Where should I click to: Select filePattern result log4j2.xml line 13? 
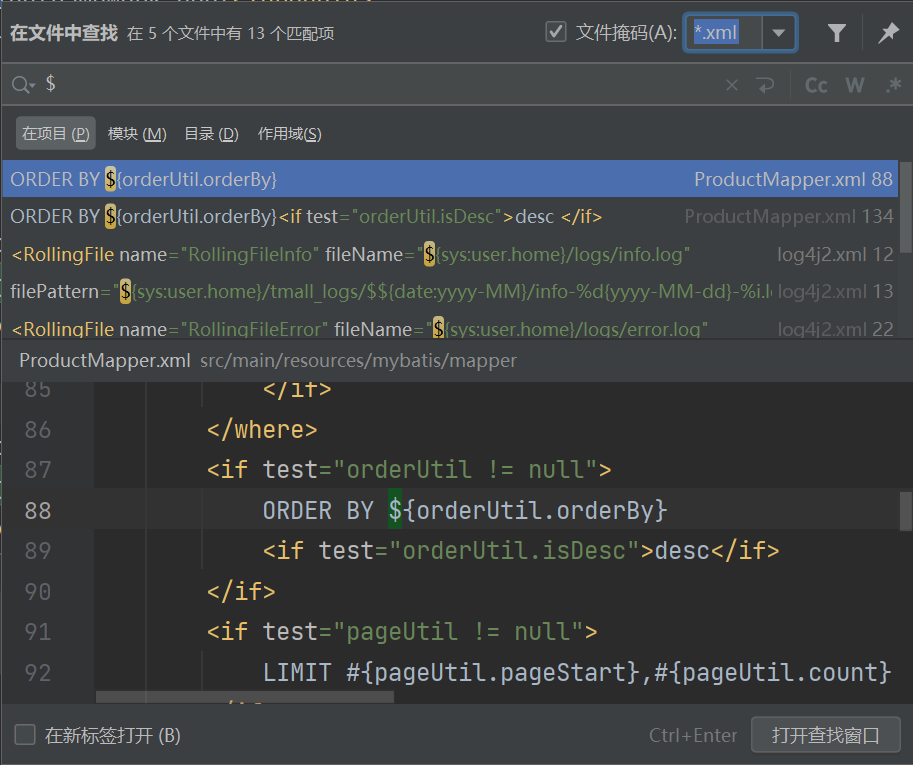coord(450,291)
